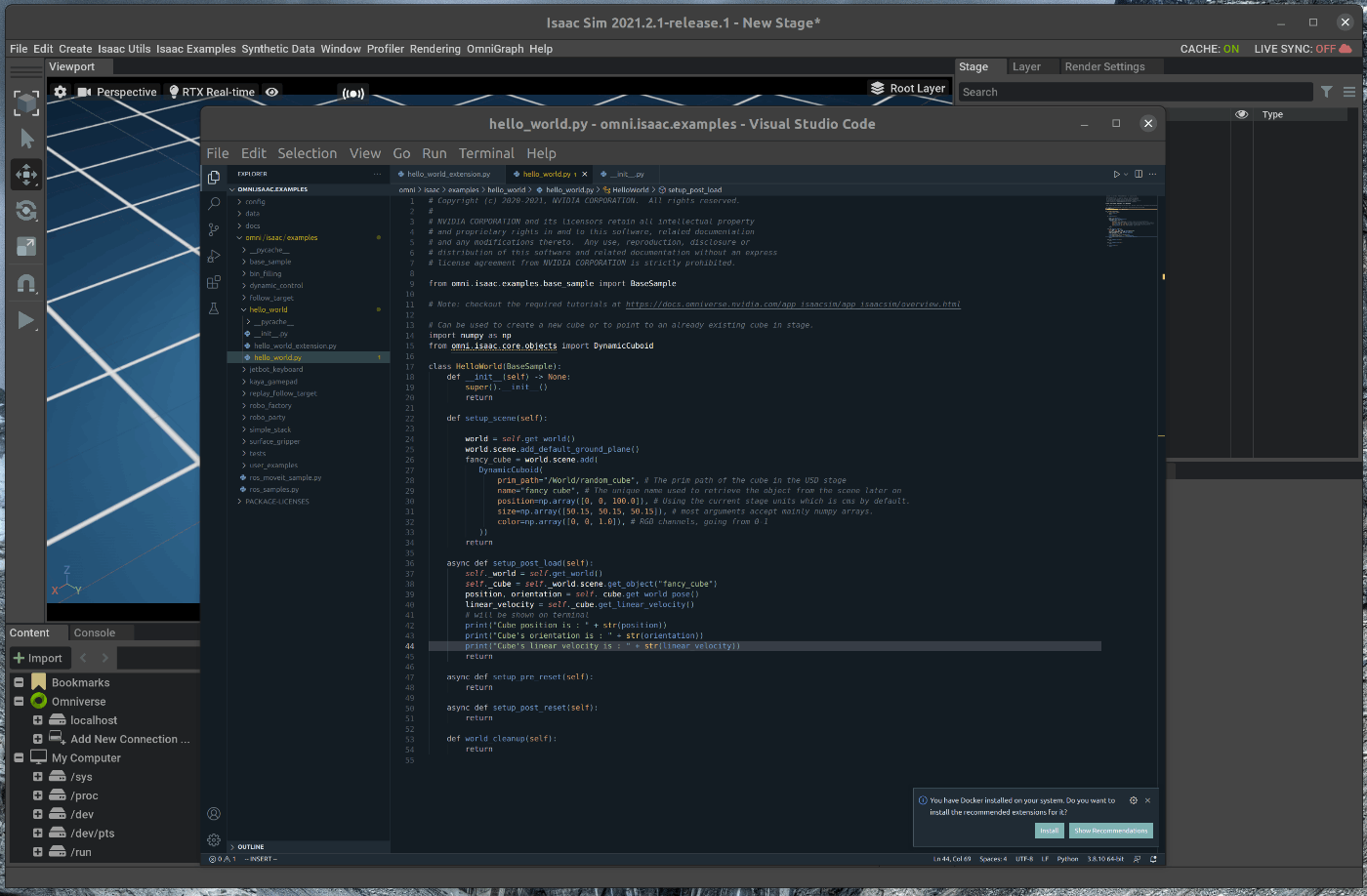
Task: Toggle viewport display eye menu
Action: pos(271,92)
